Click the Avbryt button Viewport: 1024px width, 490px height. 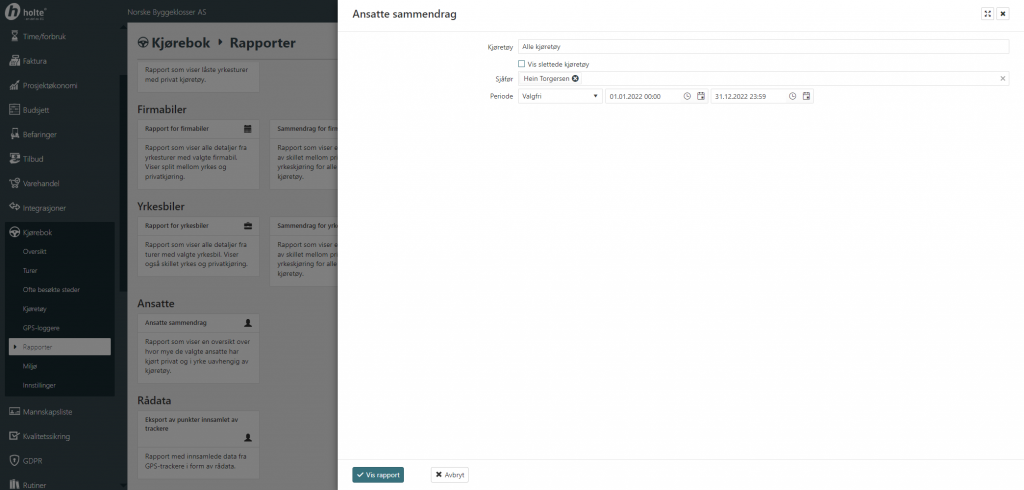pyautogui.click(x=449, y=475)
